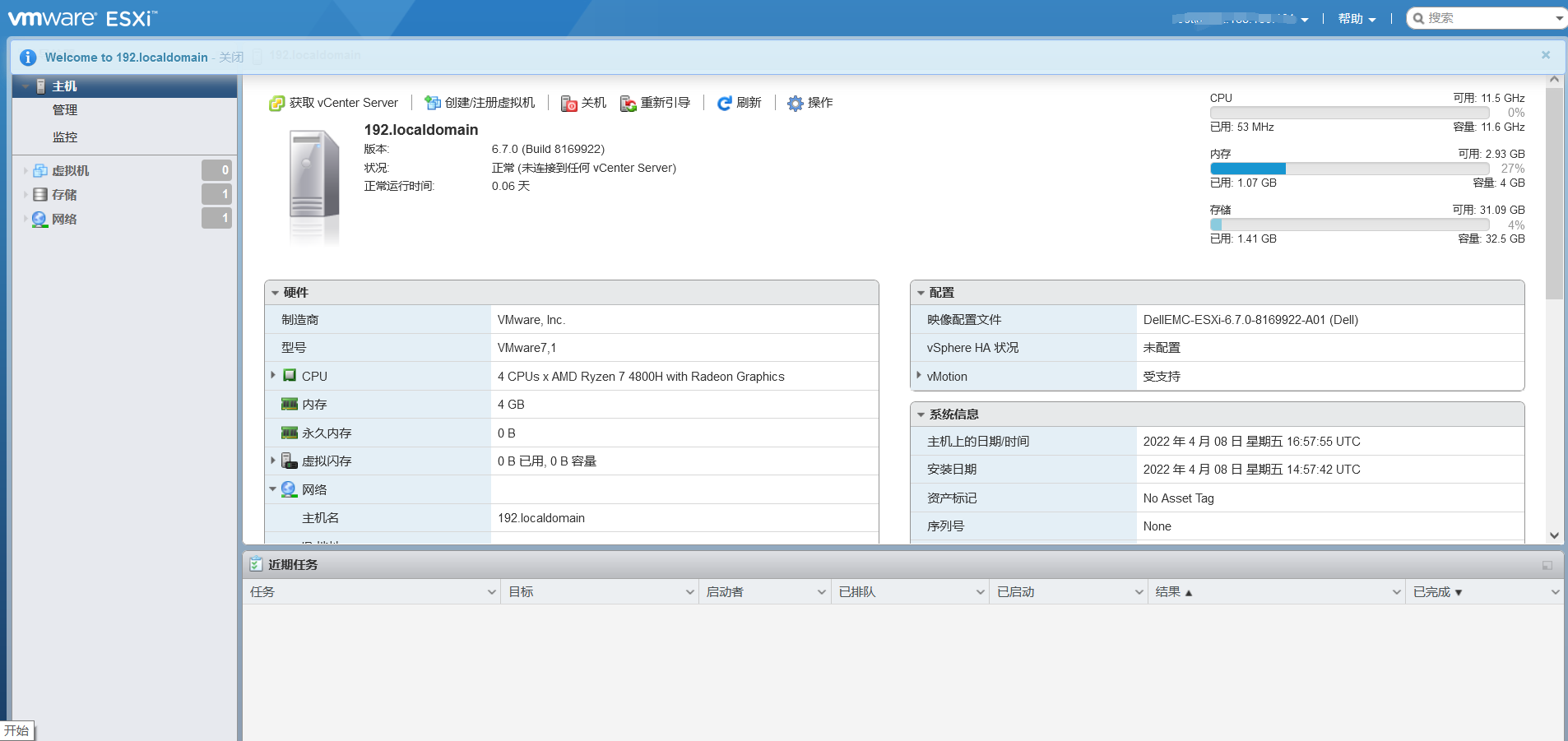This screenshot has width=1568, height=741.
Task: Open the search box dropdown arrow
Action: coord(1559,18)
